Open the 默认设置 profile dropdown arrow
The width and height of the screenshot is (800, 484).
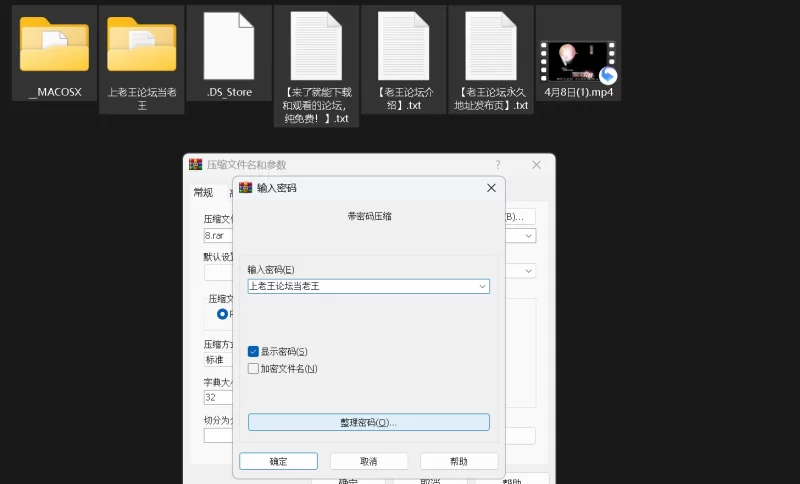click(529, 271)
